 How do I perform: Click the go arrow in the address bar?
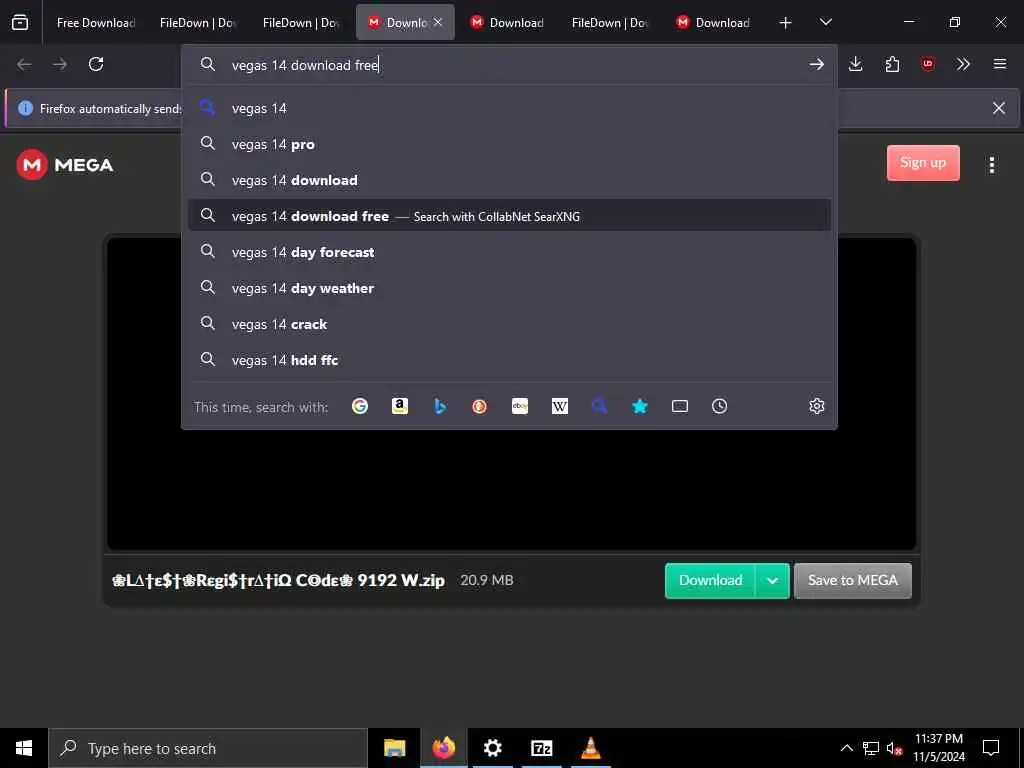click(x=816, y=64)
